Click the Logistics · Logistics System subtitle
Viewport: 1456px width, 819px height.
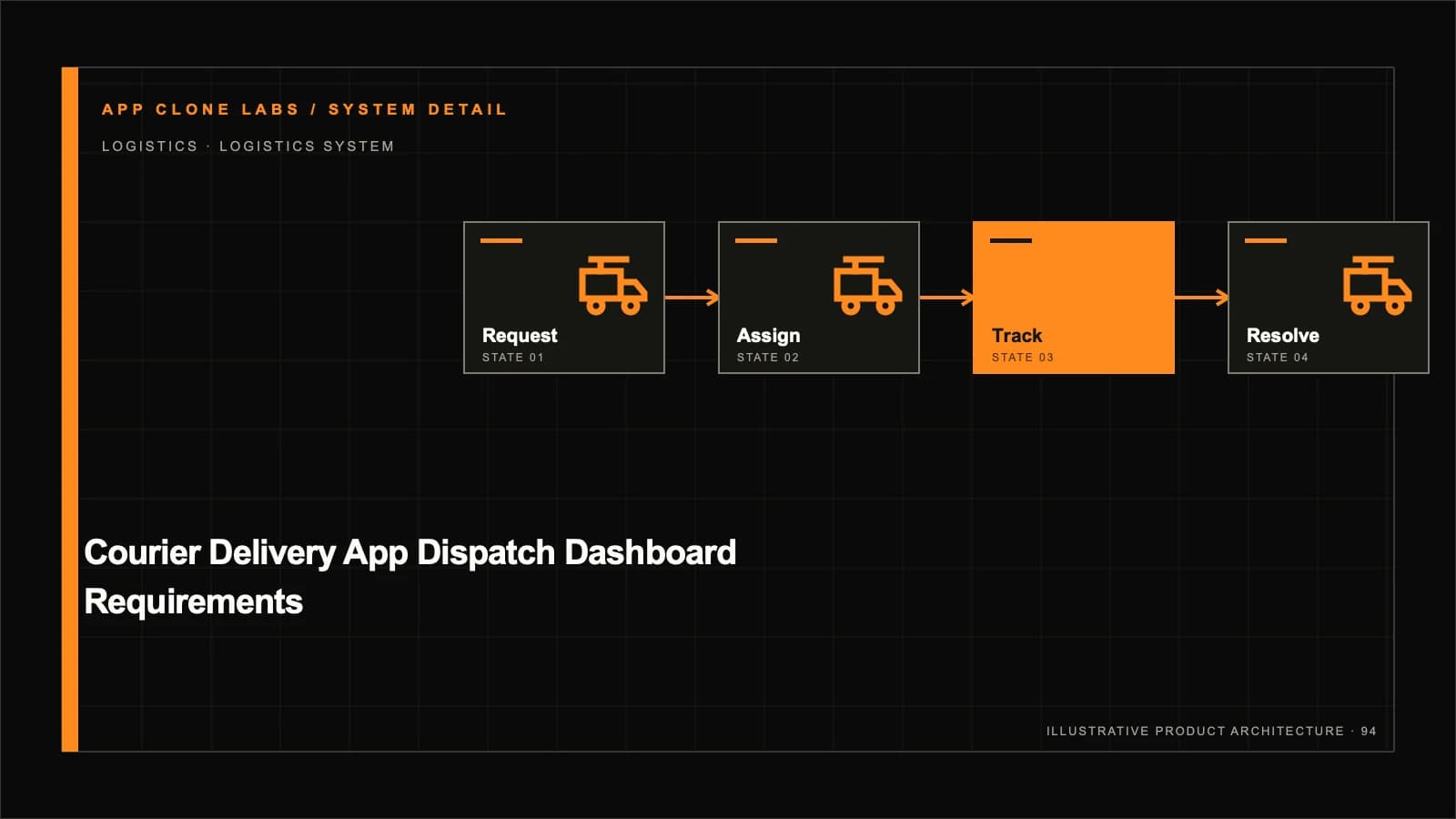(x=248, y=146)
